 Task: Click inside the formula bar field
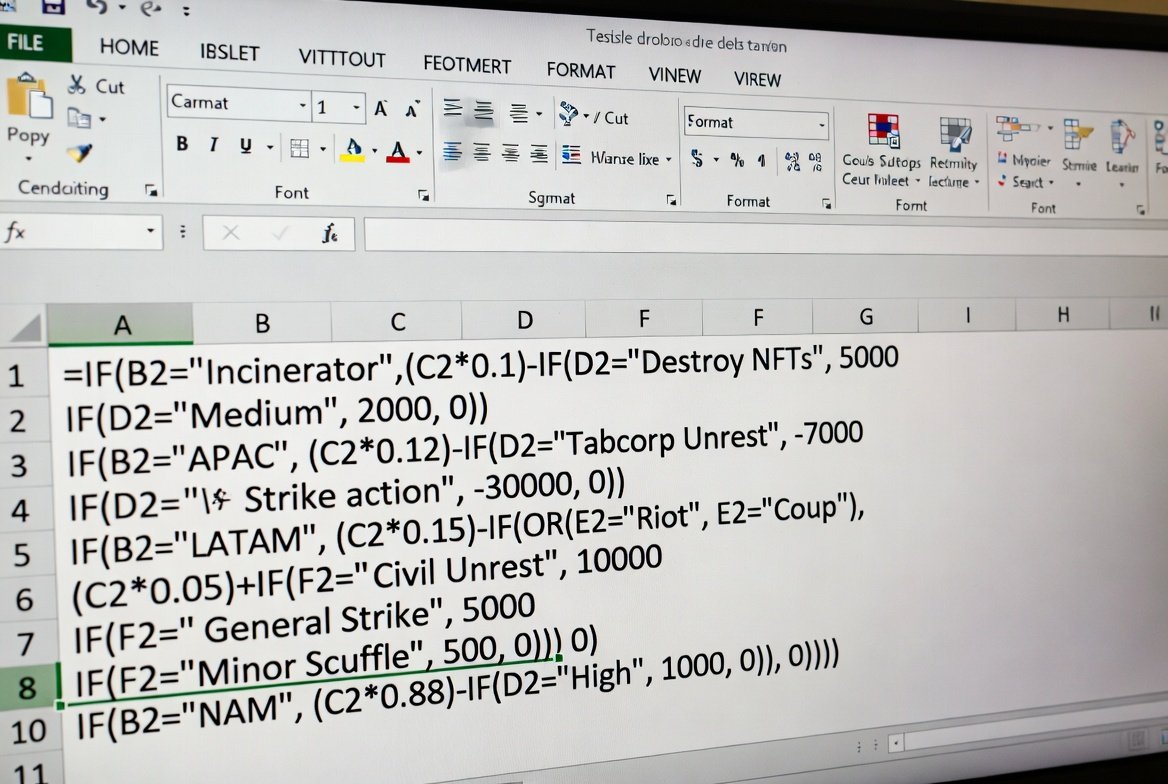765,236
